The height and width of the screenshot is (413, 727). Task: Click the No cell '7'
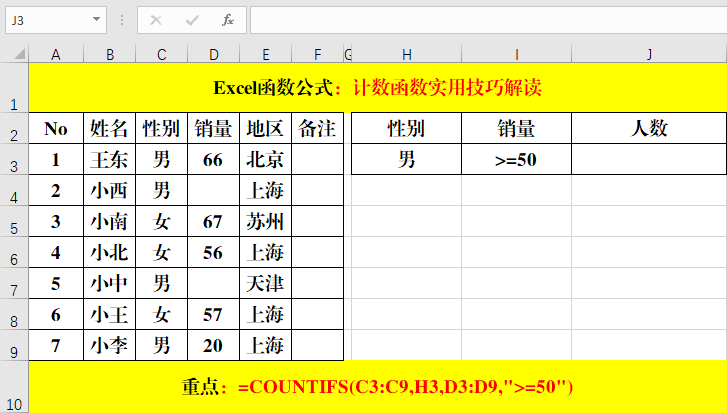coord(56,345)
